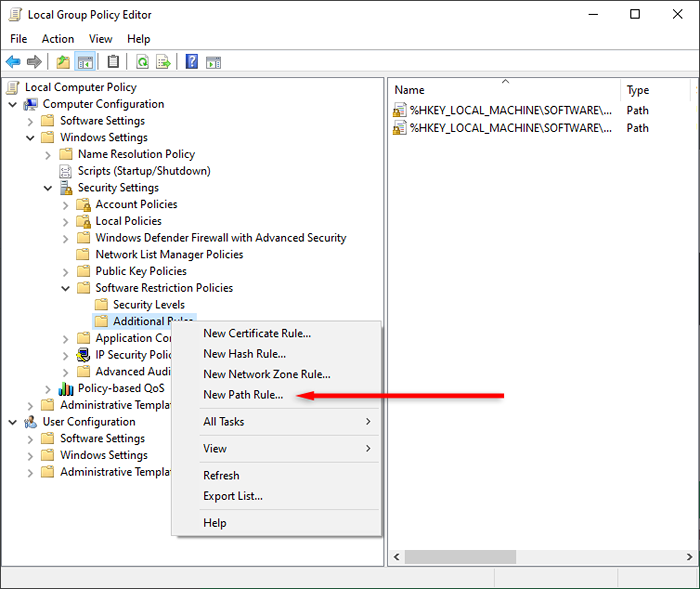This screenshot has width=700, height=589.
Task: Click the Export List toolbar icon
Action: coord(162,62)
